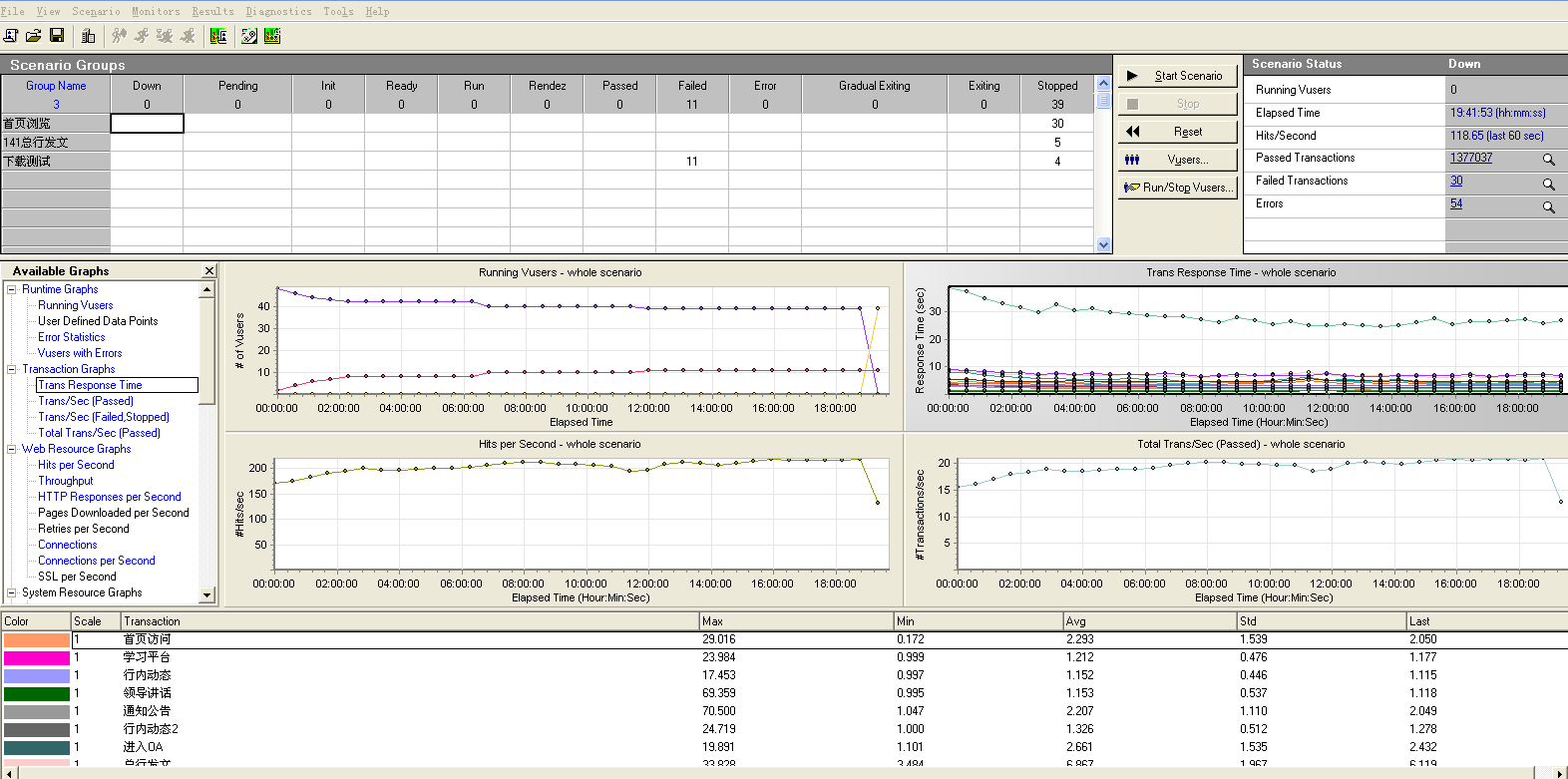Click the New Scenario toolbar icon
Image resolution: width=1568 pixels, height=779 pixels.
(11, 36)
